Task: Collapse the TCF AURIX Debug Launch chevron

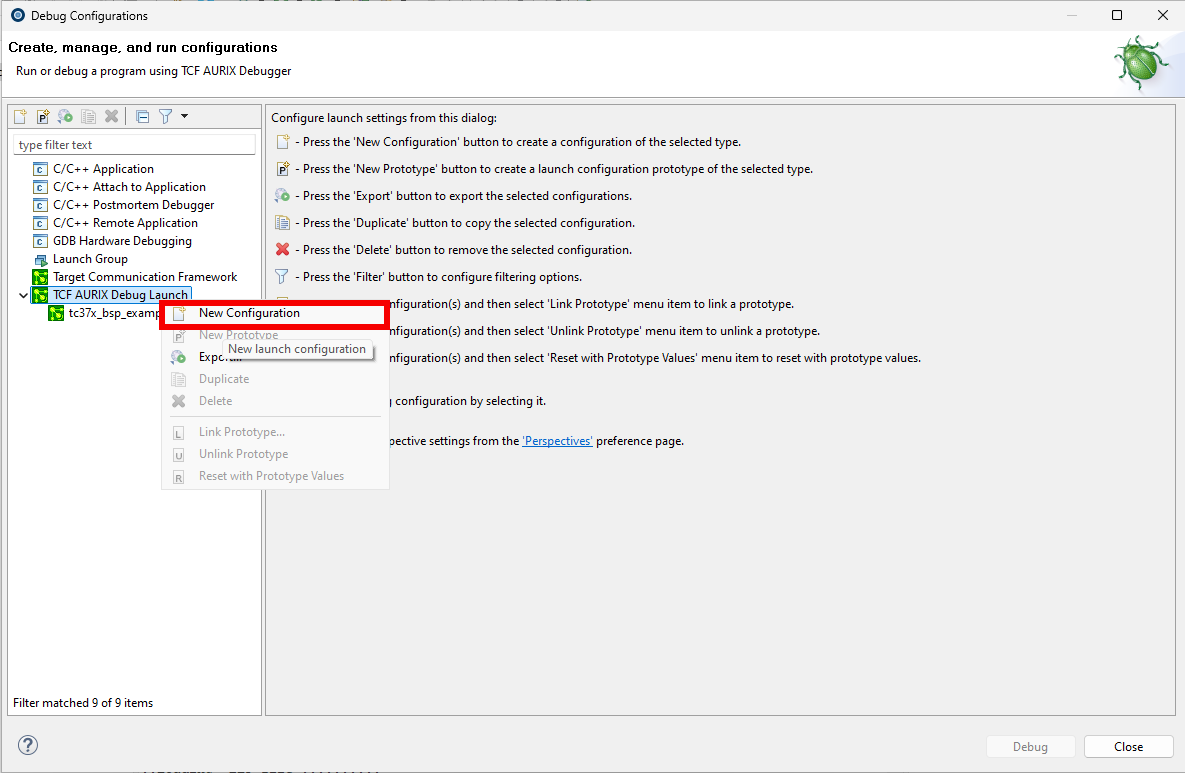Action: click(22, 295)
